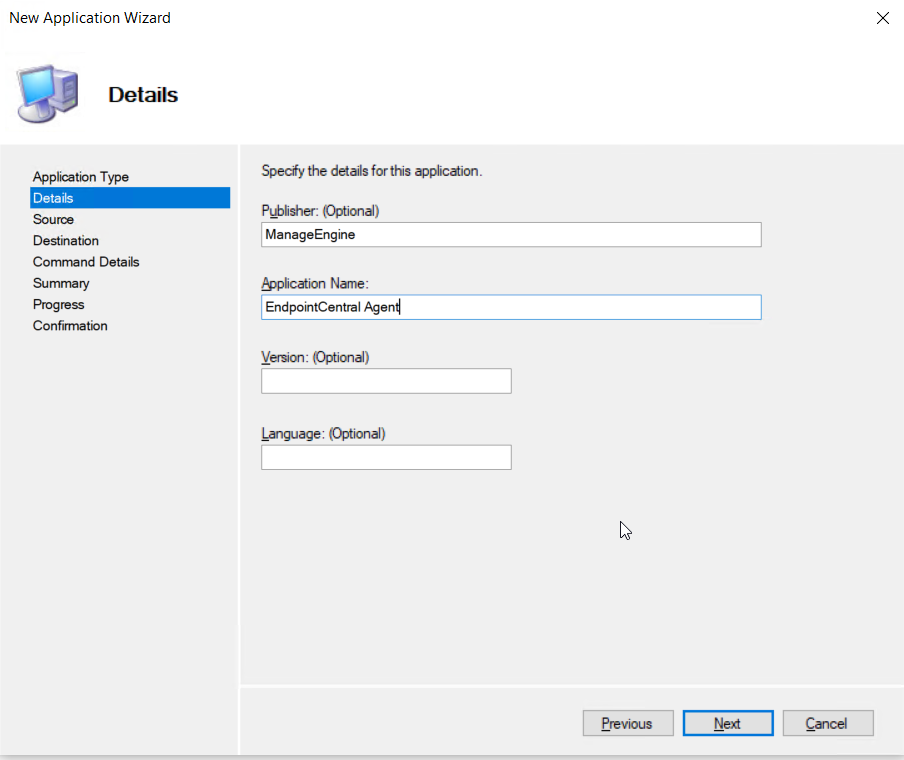The image size is (904, 760).
Task: Jump to Command Details step
Action: (x=86, y=262)
